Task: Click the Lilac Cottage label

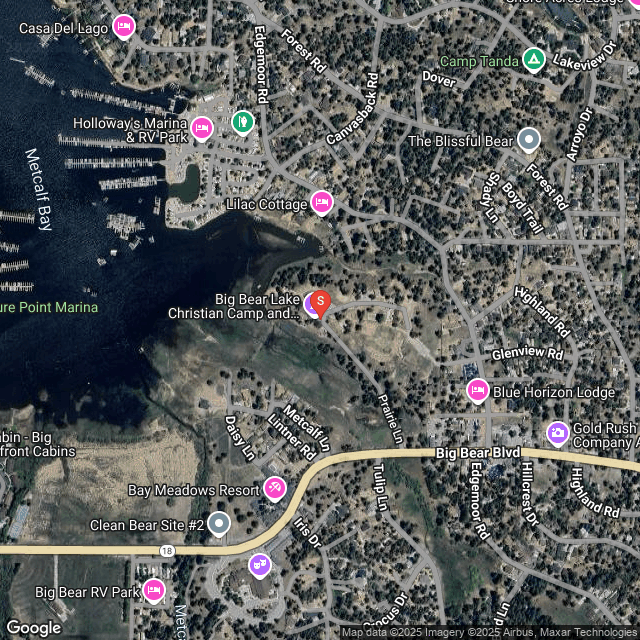Action: (x=267, y=204)
